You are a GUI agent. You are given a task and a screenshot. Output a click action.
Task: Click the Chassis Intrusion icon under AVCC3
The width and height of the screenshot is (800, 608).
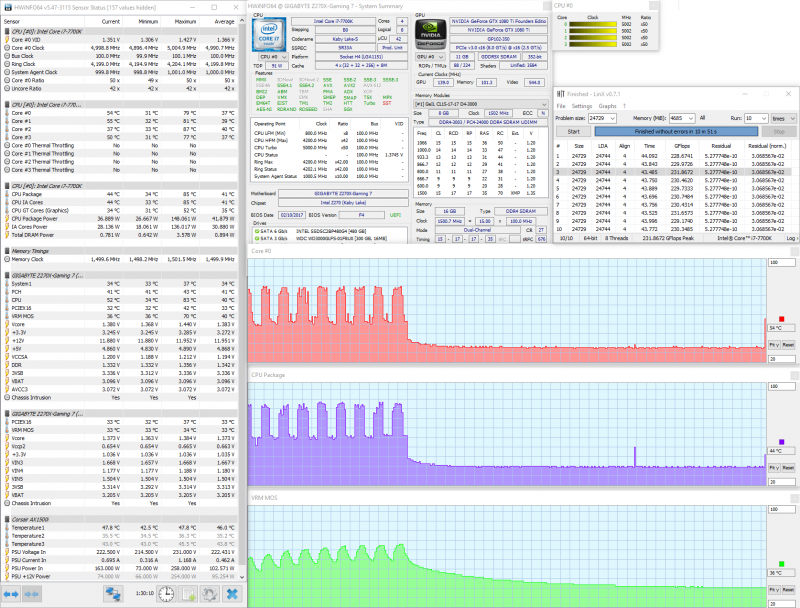pos(7,398)
